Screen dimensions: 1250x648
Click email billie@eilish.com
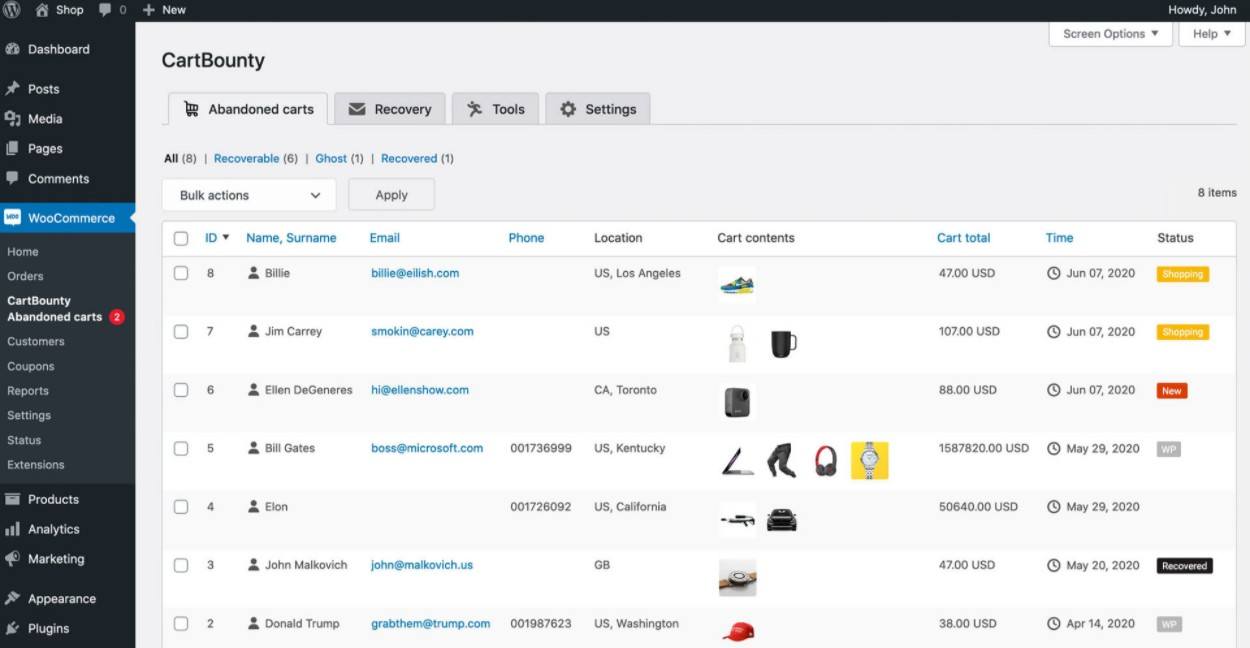(x=415, y=273)
